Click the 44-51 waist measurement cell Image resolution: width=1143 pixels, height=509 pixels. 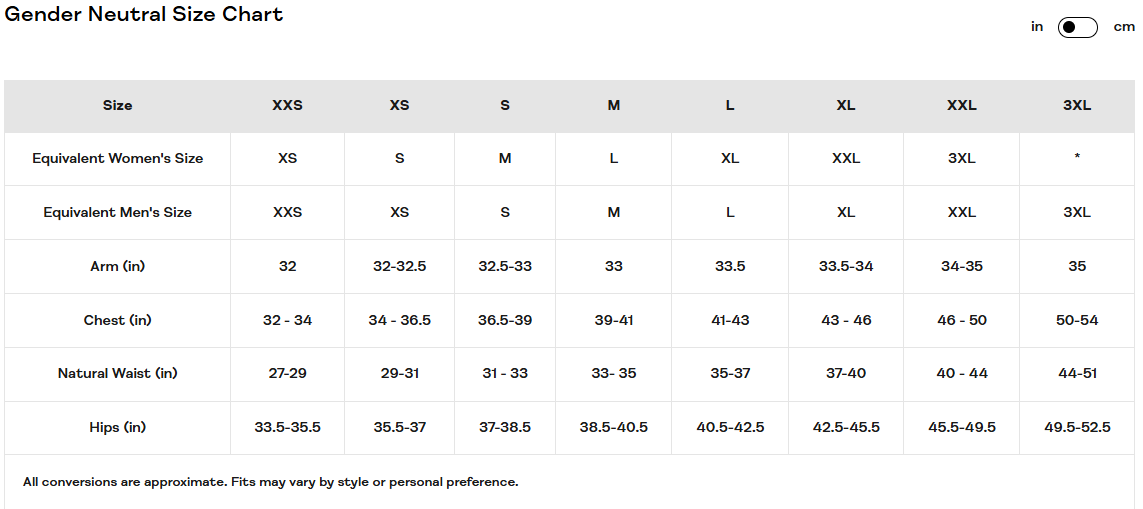pyautogui.click(x=1077, y=373)
